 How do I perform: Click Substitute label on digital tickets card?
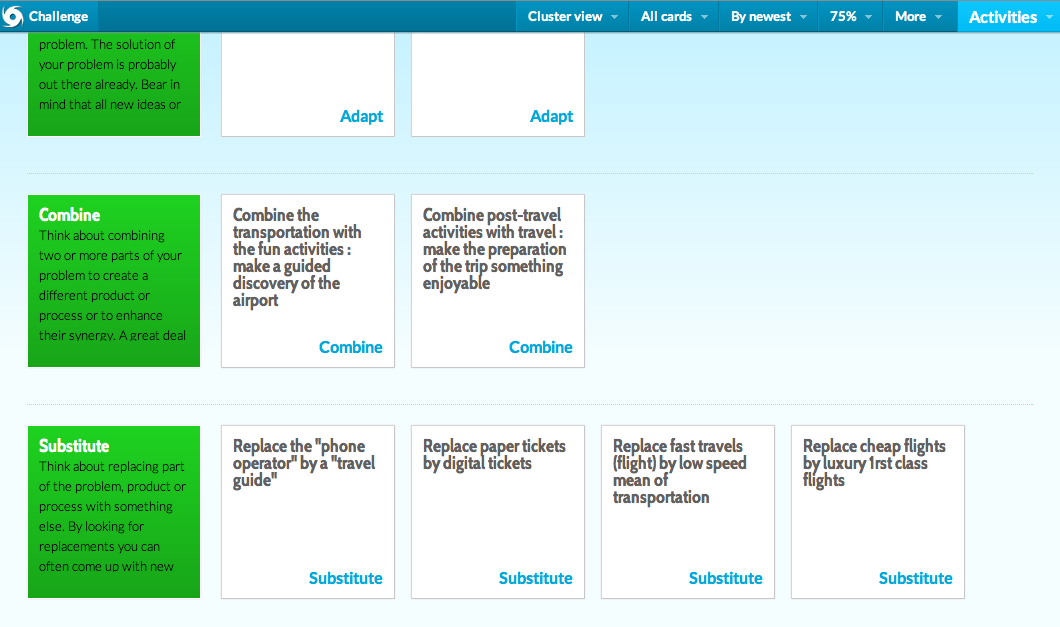point(535,578)
